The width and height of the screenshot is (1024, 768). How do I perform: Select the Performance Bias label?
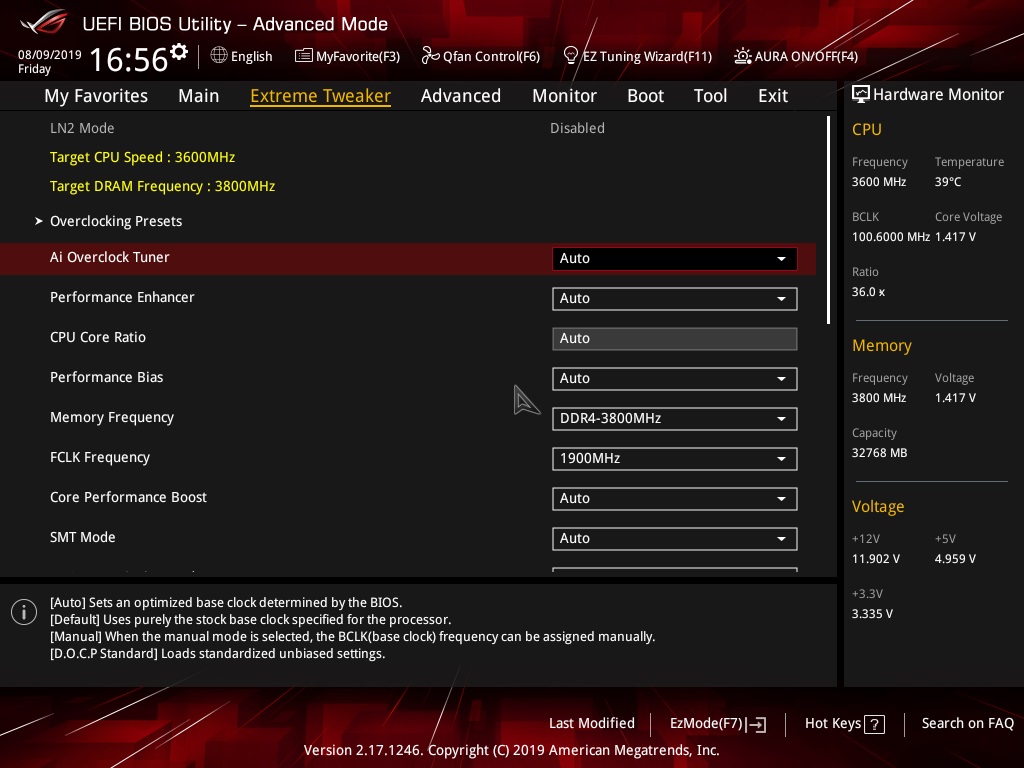(106, 377)
